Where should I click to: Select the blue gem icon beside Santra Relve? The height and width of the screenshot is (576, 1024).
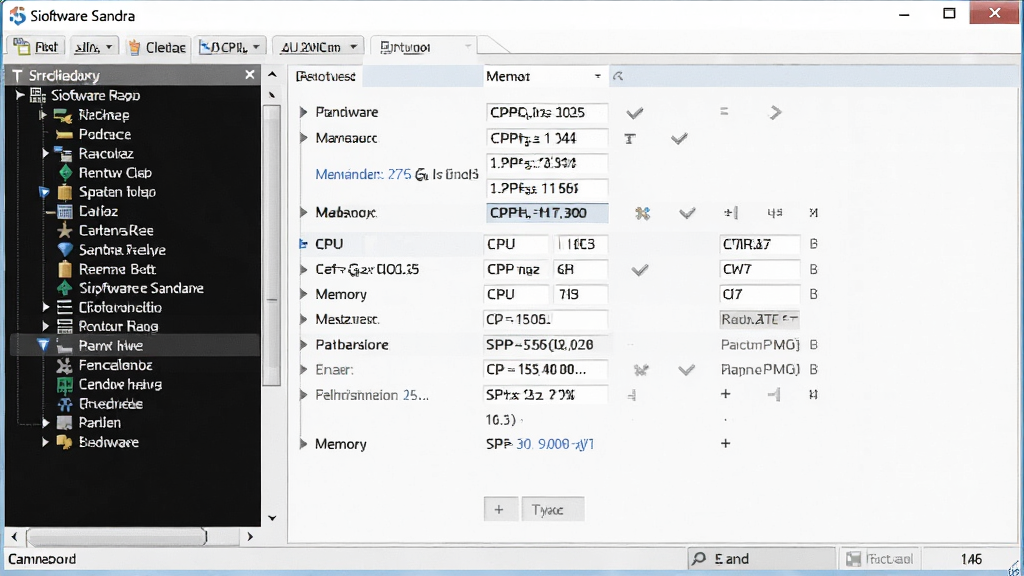tap(65, 249)
